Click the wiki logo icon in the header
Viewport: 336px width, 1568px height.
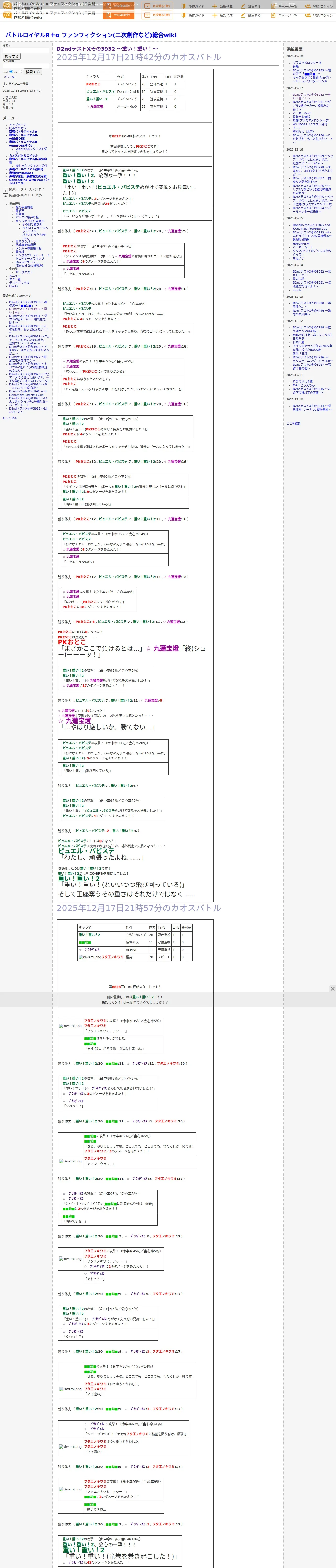[7, 15]
